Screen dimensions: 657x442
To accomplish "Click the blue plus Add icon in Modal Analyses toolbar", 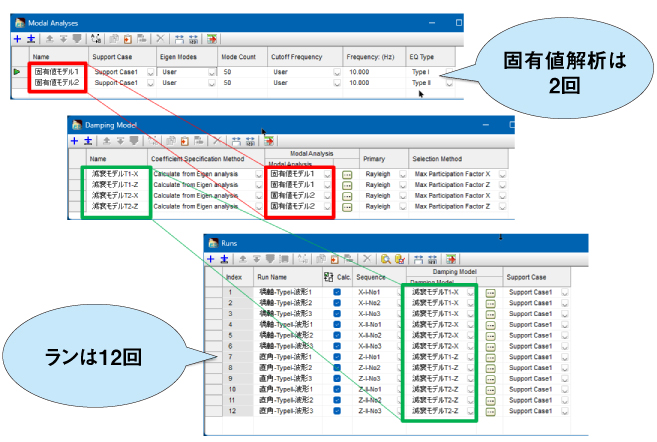I will [x=18, y=39].
